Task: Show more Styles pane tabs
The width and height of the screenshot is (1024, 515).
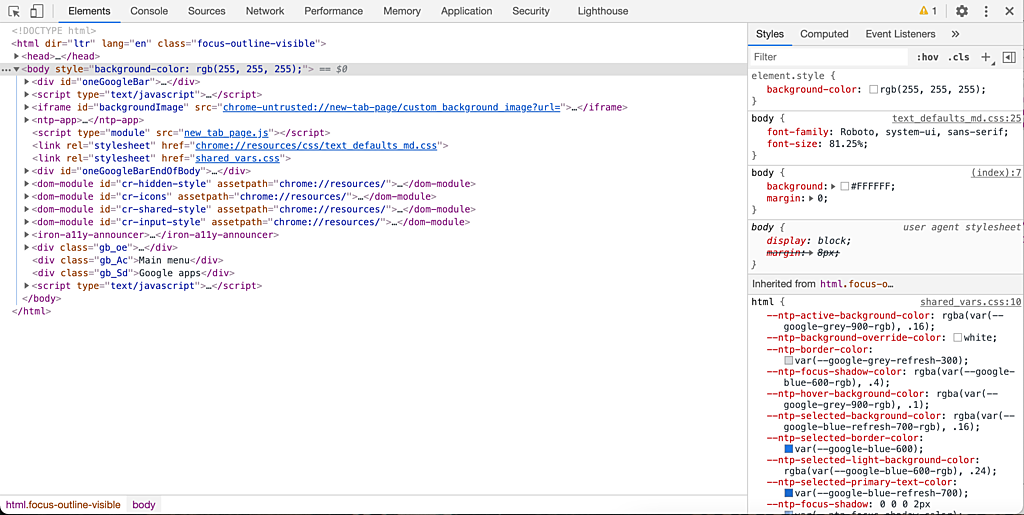Action: [x=955, y=34]
